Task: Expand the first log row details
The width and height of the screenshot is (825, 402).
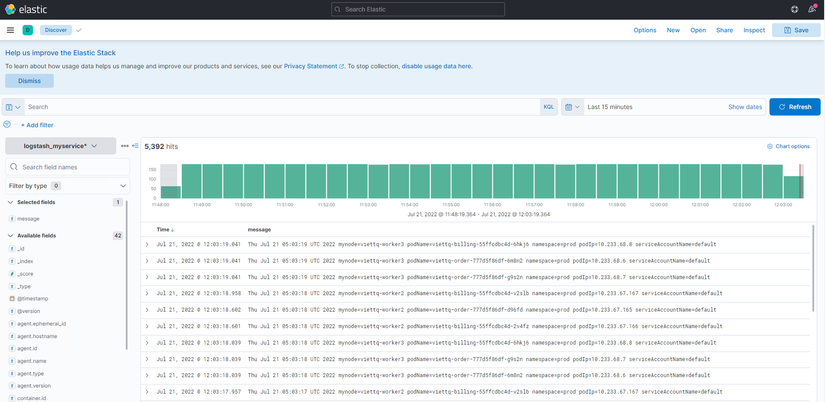Action: [147, 244]
